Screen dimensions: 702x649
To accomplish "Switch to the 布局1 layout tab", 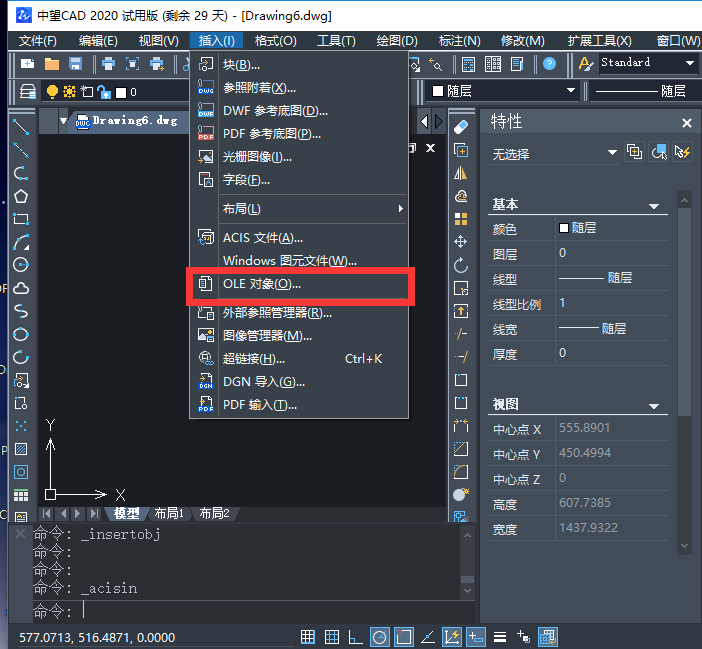I will click(168, 513).
